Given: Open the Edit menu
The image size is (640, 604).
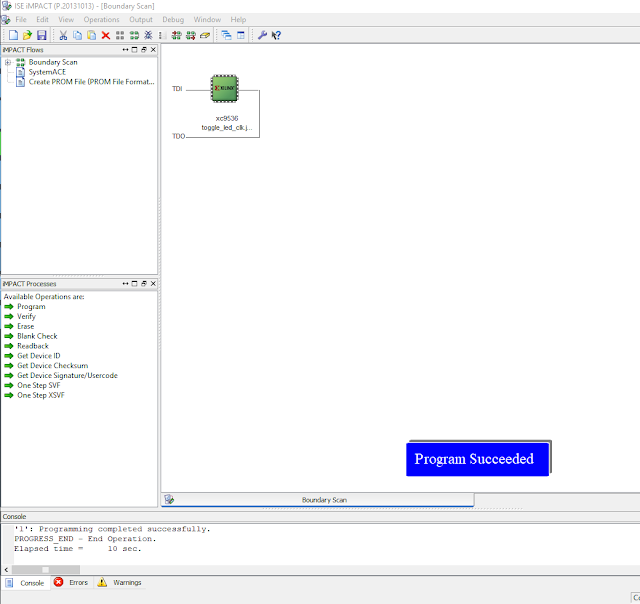Looking at the screenshot, I should pos(42,19).
